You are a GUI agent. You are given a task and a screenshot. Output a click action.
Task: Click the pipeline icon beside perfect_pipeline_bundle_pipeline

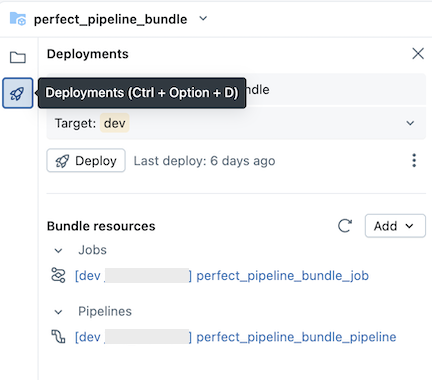click(58, 336)
